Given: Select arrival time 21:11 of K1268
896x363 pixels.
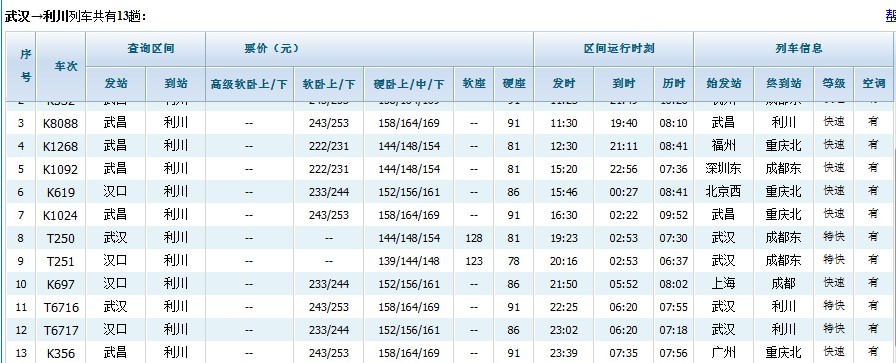Looking at the screenshot, I should click(623, 146).
